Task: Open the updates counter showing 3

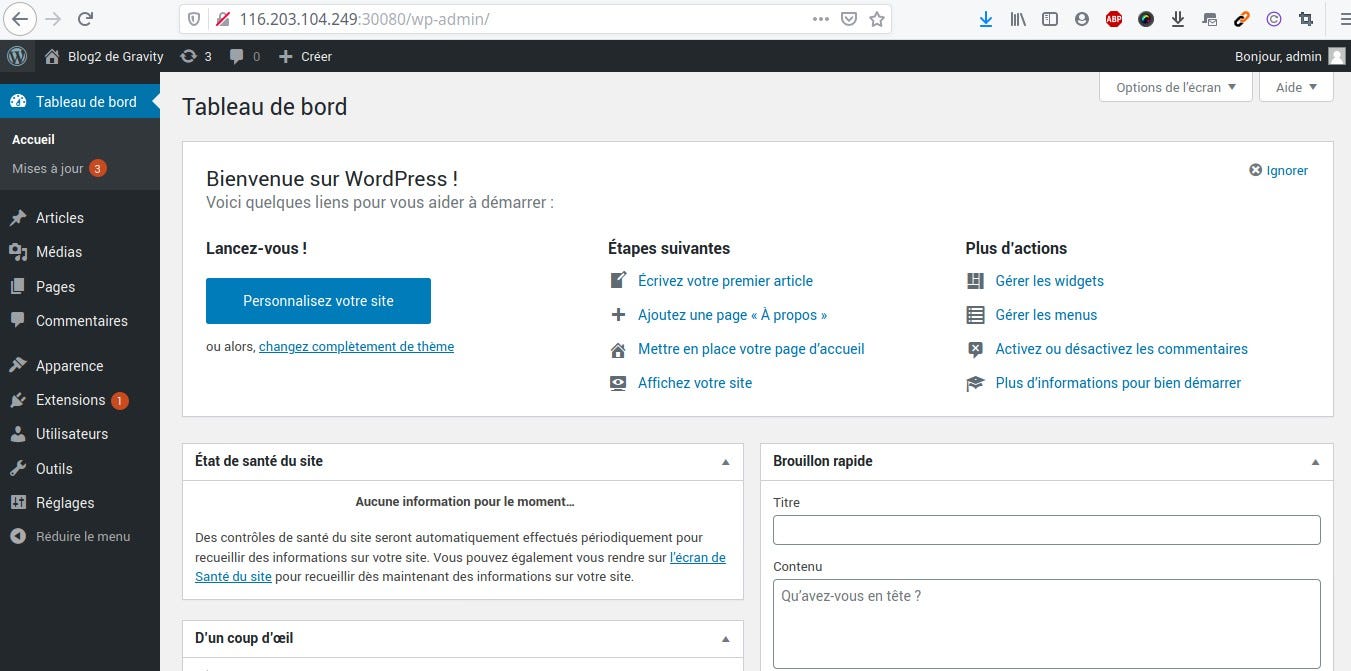Action: (196, 57)
